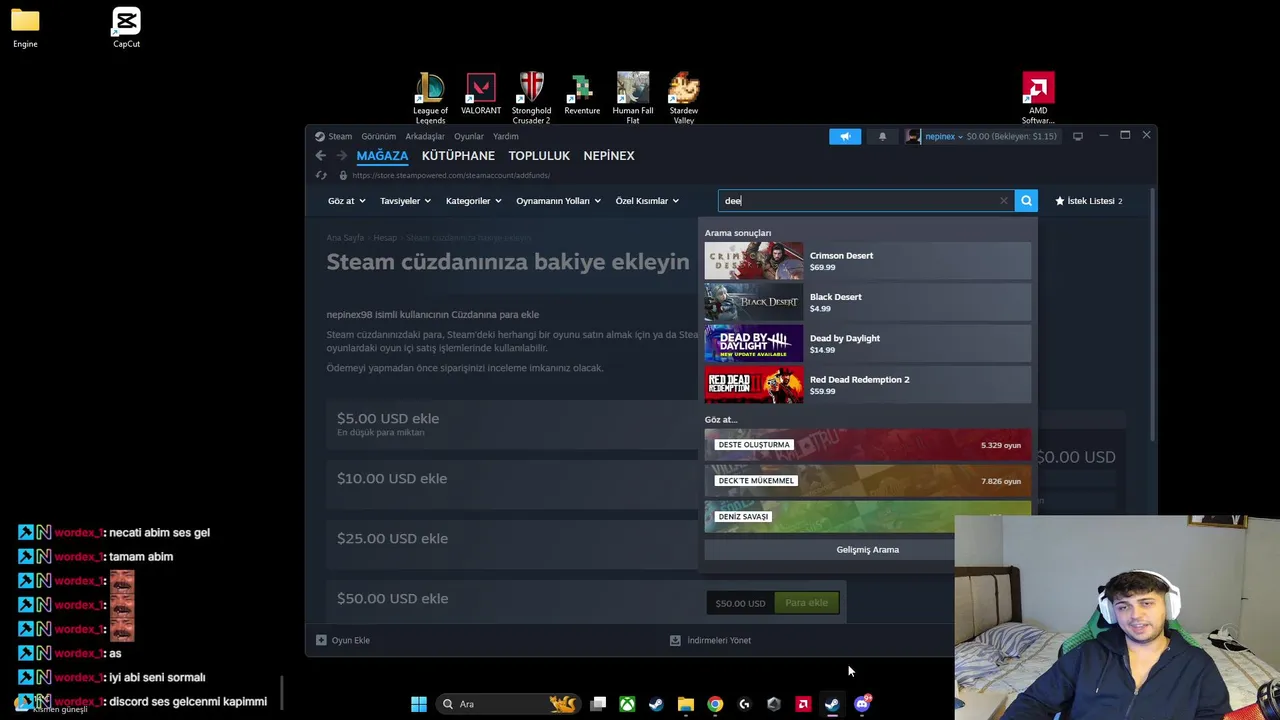
Task: Click the Gelişmiş Arama button
Action: pos(868,549)
